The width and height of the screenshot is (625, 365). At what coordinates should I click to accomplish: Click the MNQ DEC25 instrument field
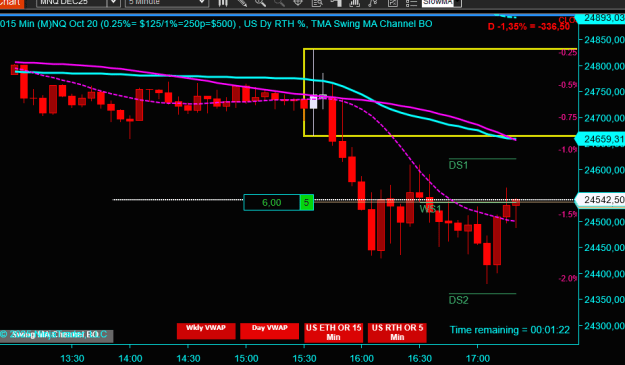(x=72, y=3)
